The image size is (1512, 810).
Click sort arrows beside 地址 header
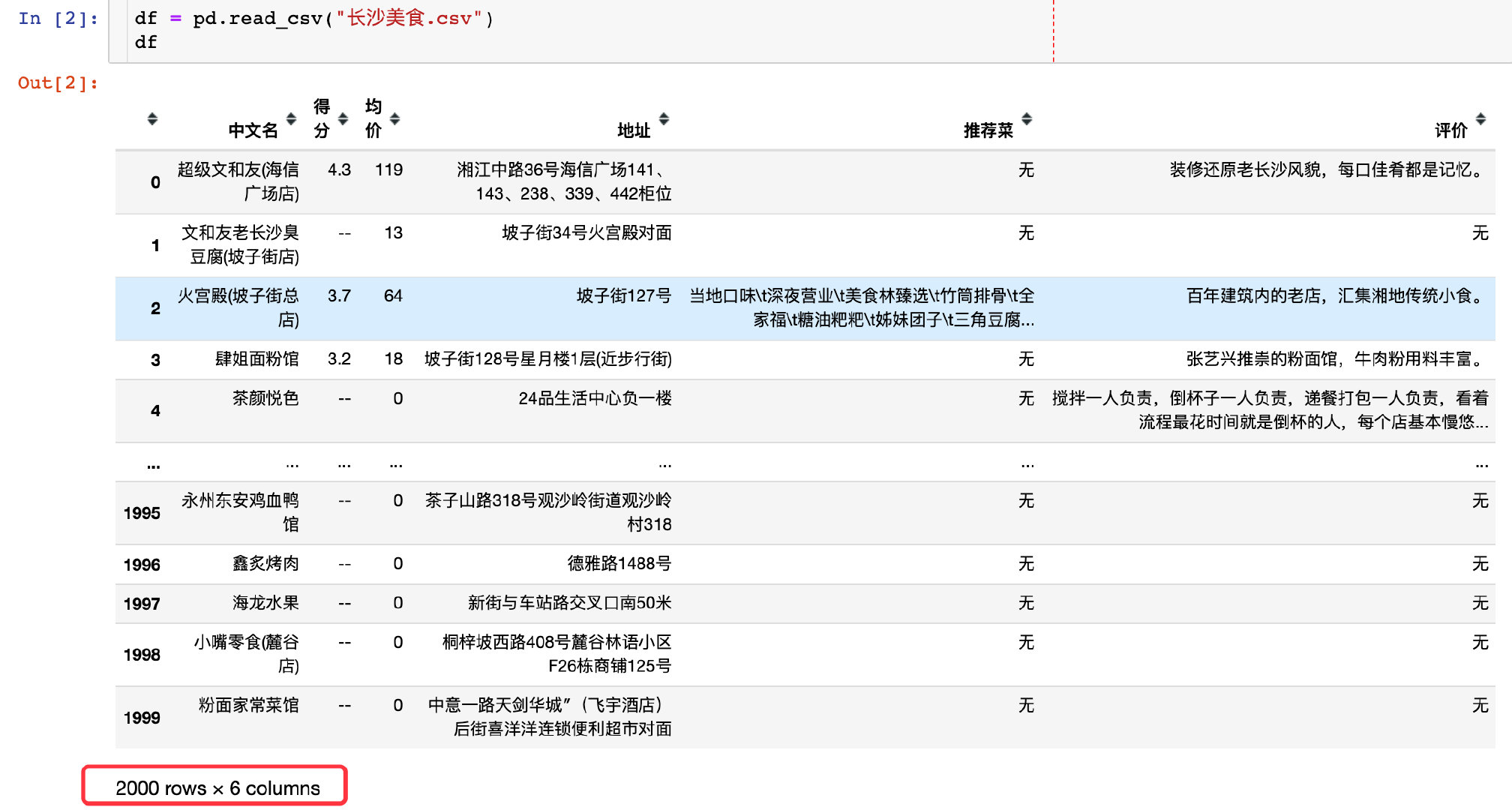[664, 118]
